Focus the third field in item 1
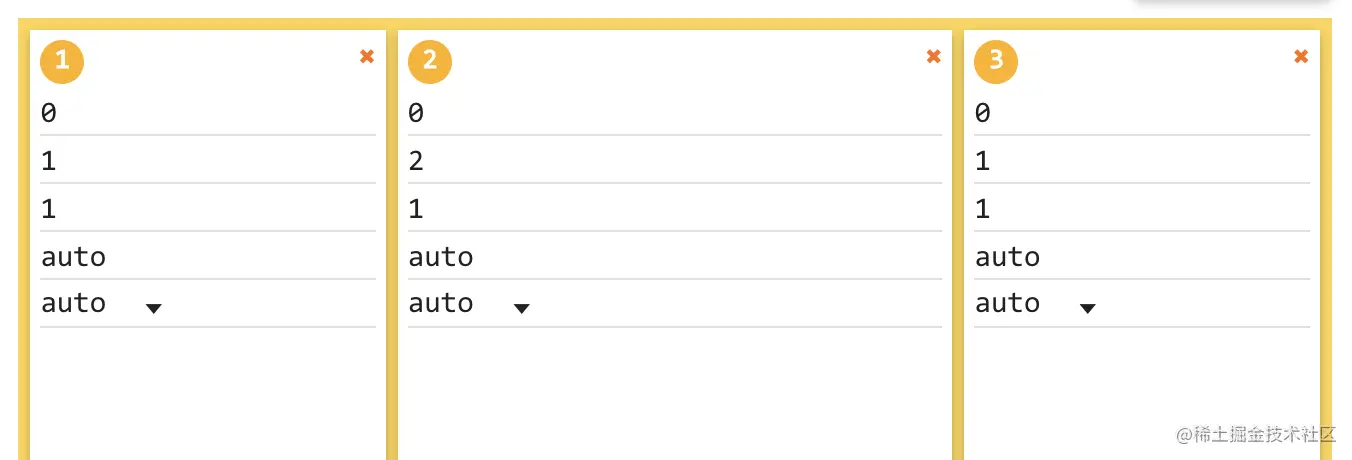The width and height of the screenshot is (1352, 460). 207,210
